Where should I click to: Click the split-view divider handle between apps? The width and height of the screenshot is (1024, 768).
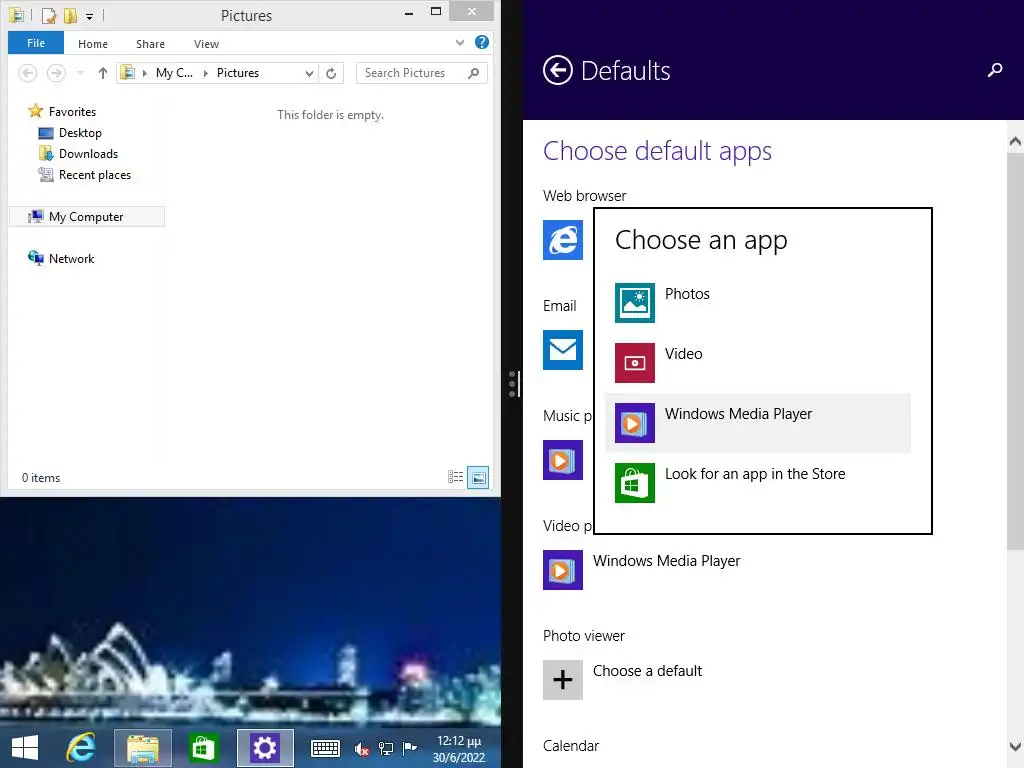click(514, 384)
